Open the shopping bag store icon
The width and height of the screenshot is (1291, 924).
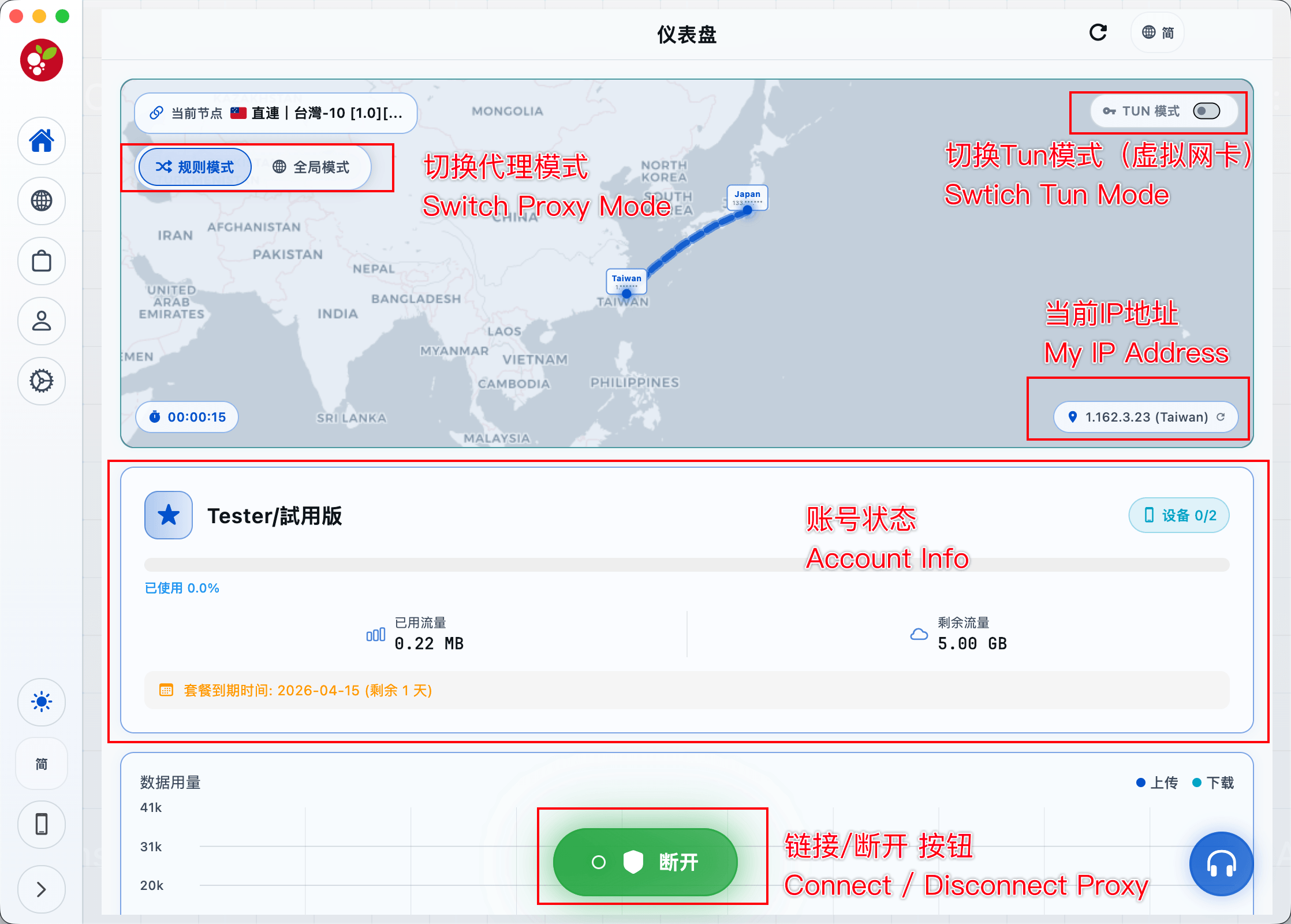coord(42,261)
